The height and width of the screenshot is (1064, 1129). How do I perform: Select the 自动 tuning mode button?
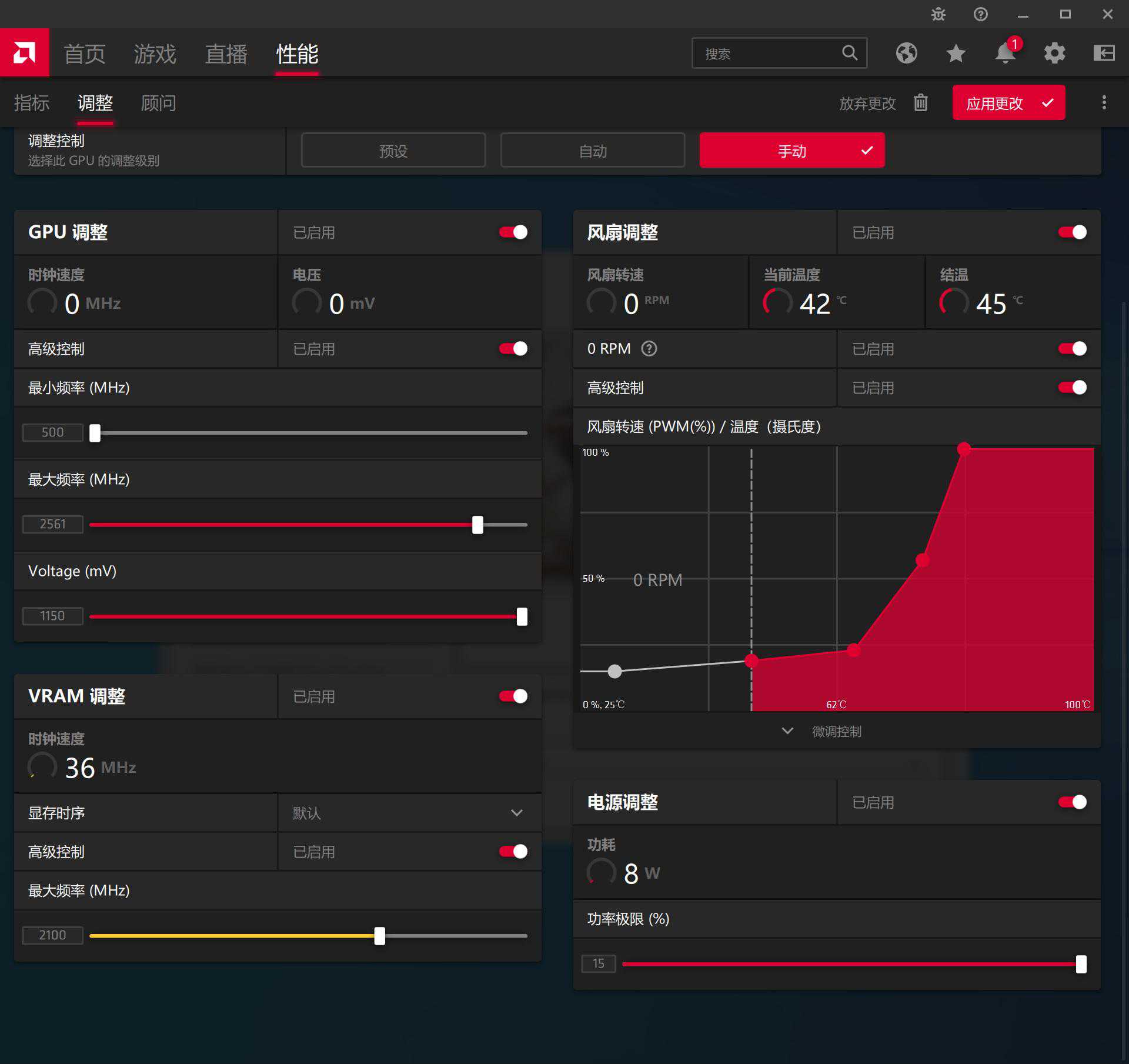[592, 151]
